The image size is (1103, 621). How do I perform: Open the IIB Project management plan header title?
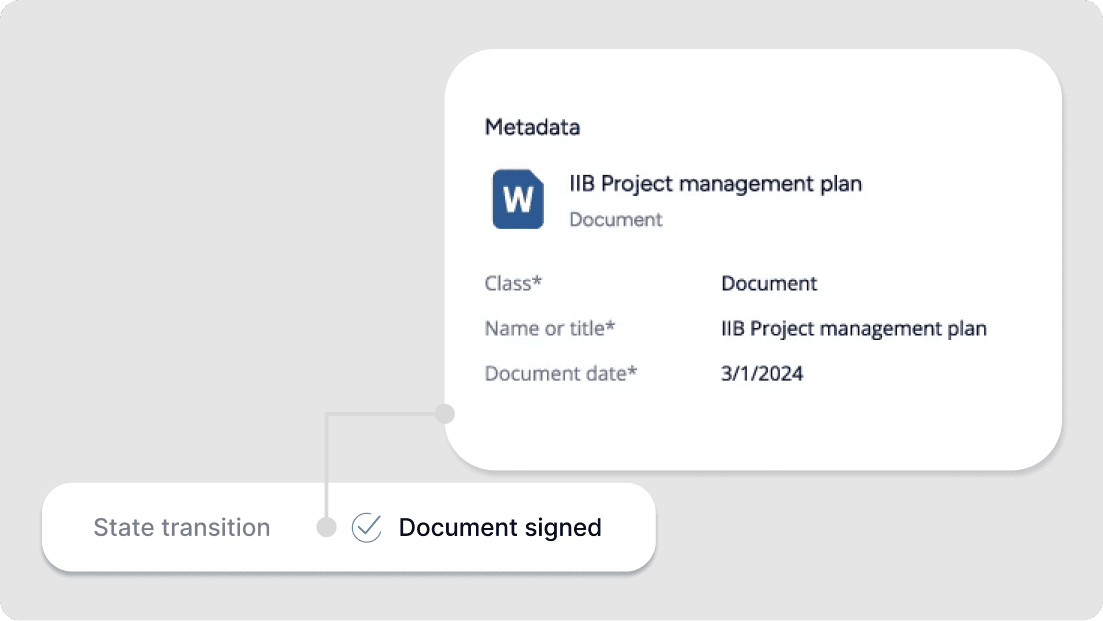tap(715, 183)
